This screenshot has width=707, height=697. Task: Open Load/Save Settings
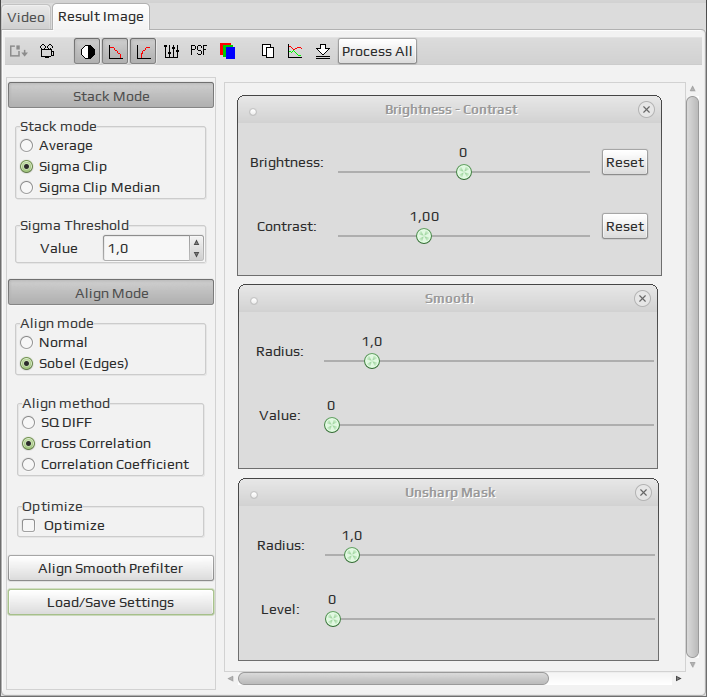point(110,602)
